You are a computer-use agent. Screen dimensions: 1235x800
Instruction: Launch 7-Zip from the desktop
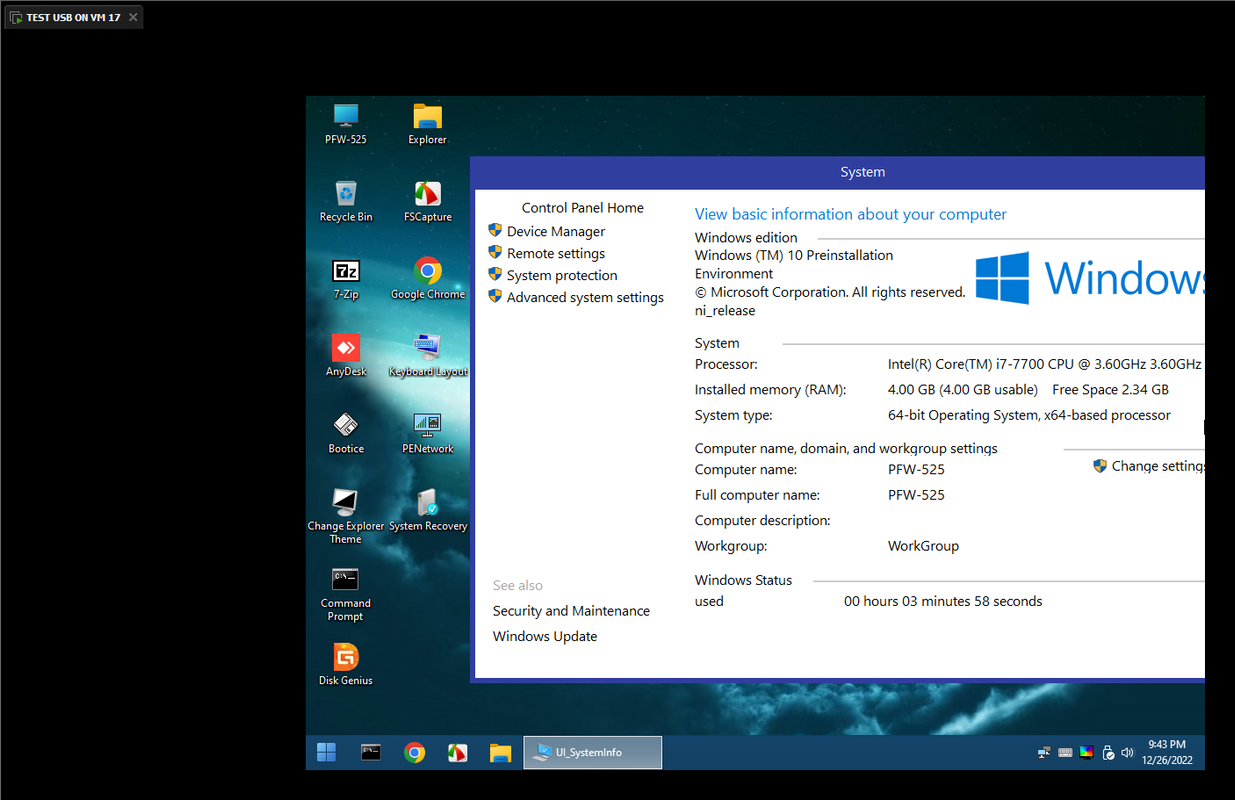(346, 279)
